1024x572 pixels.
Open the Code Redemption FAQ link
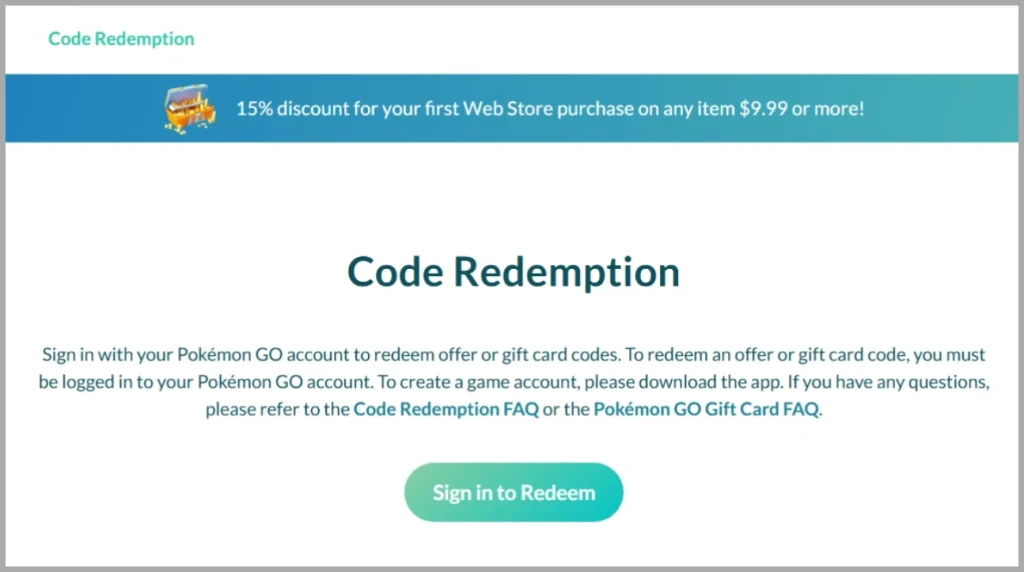[x=446, y=409]
